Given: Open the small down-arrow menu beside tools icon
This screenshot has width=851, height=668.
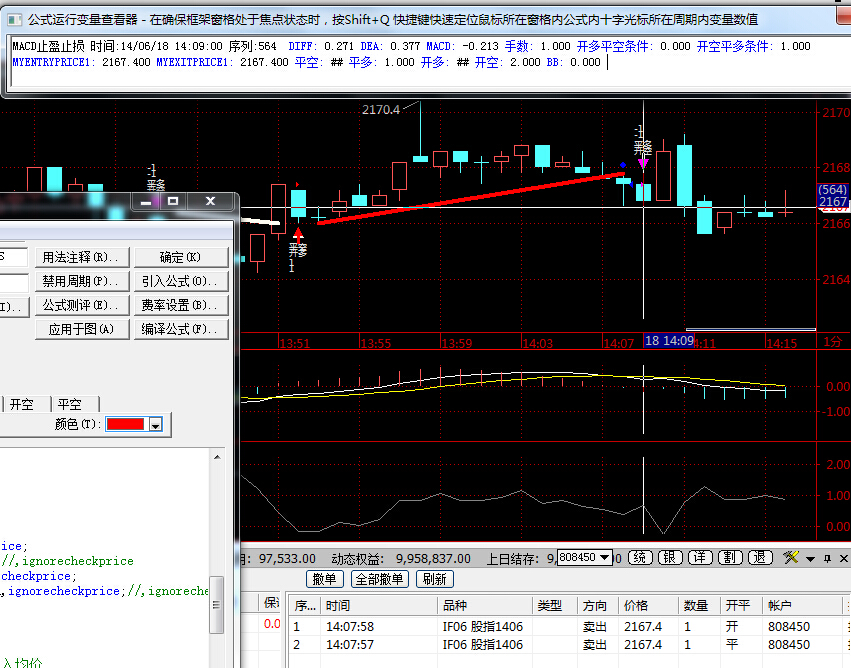Looking at the screenshot, I should (x=810, y=558).
